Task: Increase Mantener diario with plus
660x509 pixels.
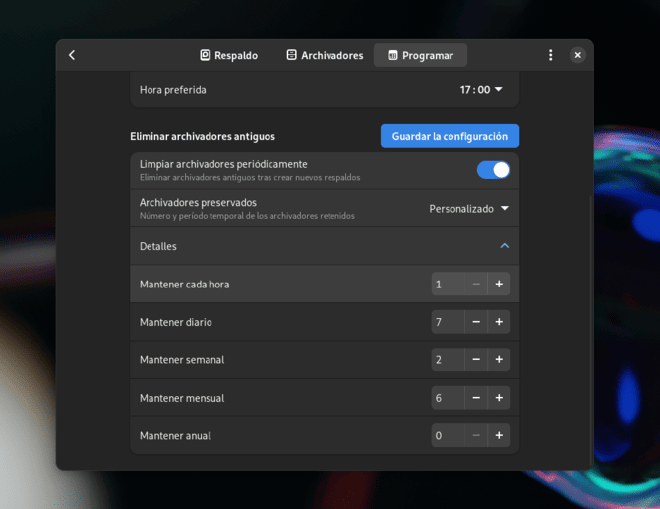Action: (499, 322)
